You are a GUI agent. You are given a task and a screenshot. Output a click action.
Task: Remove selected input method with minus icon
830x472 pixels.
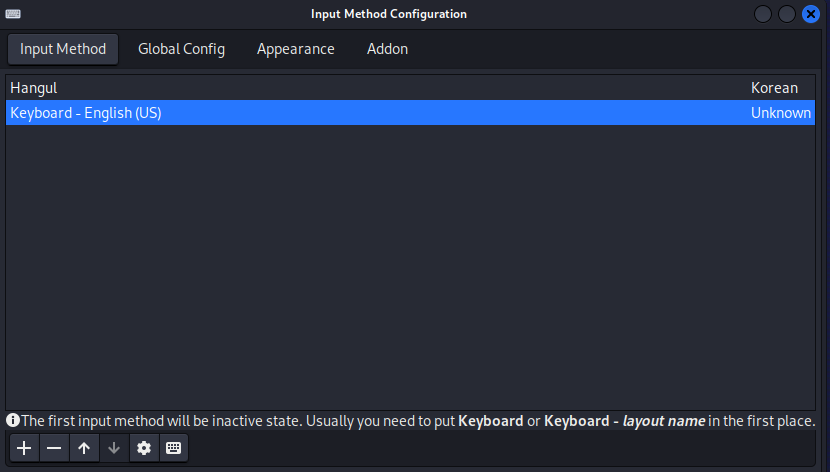coord(54,448)
